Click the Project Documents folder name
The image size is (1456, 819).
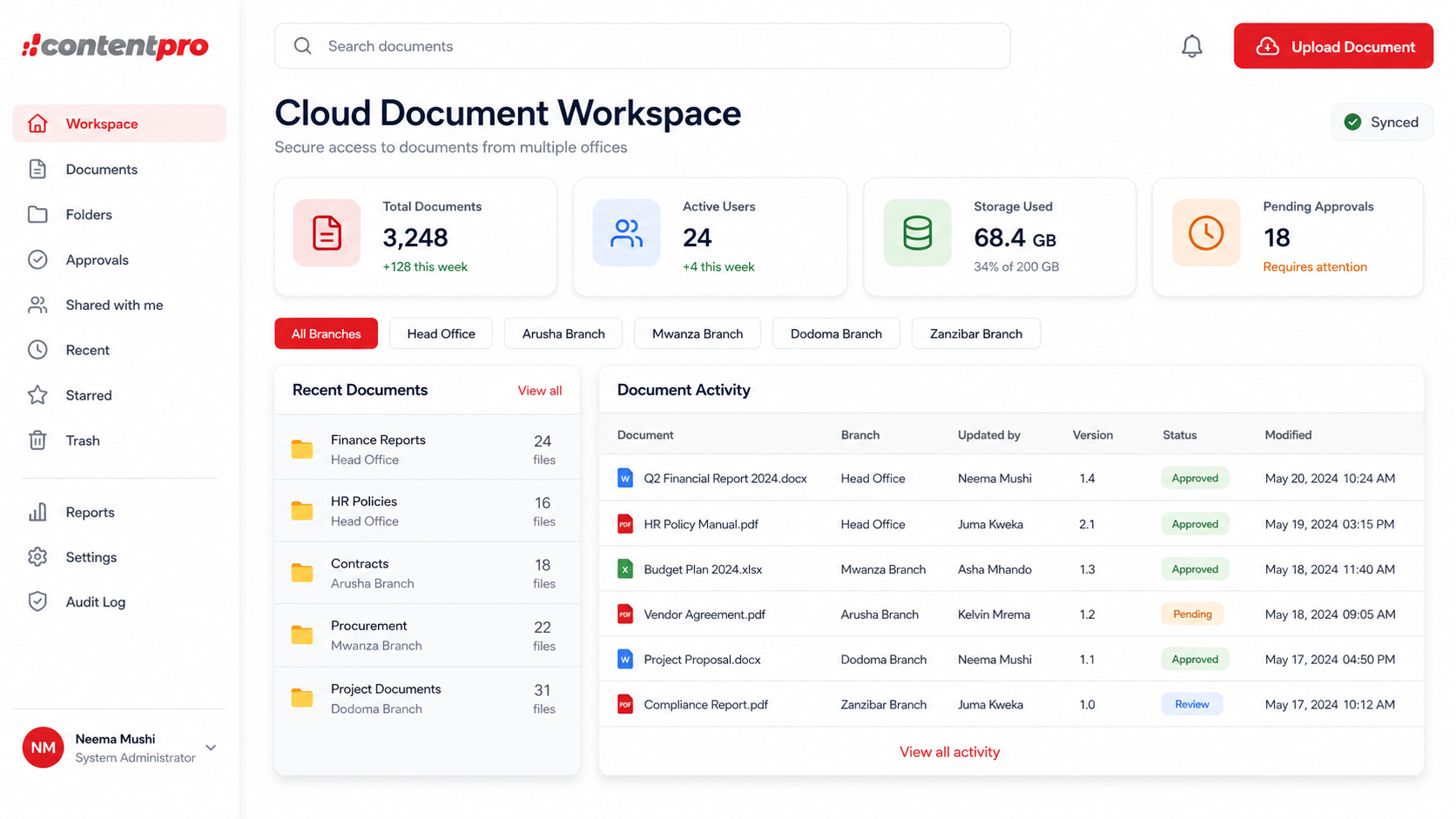[386, 689]
